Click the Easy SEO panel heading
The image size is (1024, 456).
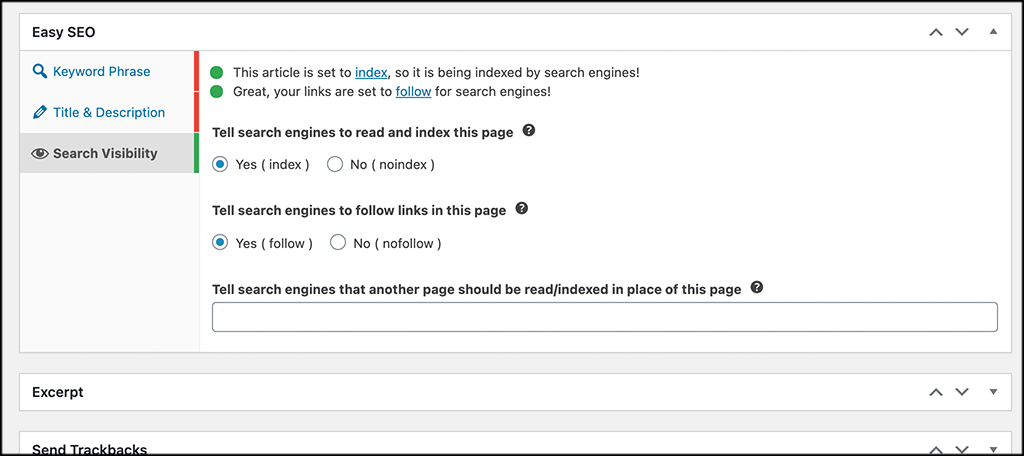pos(63,32)
